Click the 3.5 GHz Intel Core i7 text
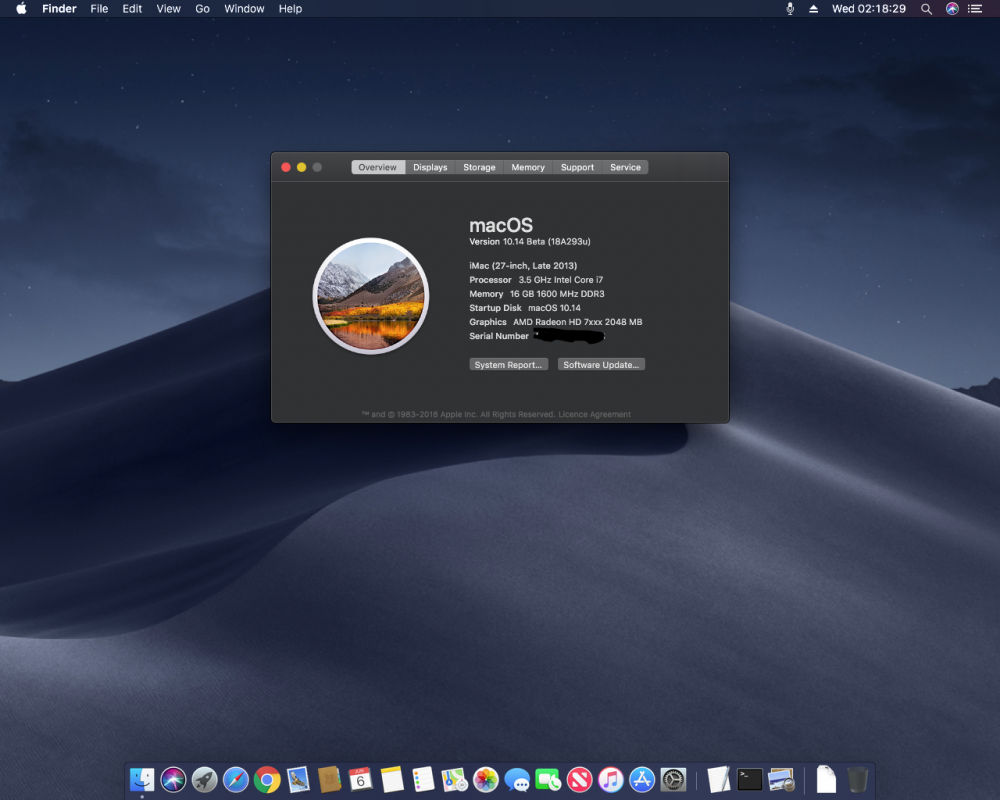 (561, 279)
